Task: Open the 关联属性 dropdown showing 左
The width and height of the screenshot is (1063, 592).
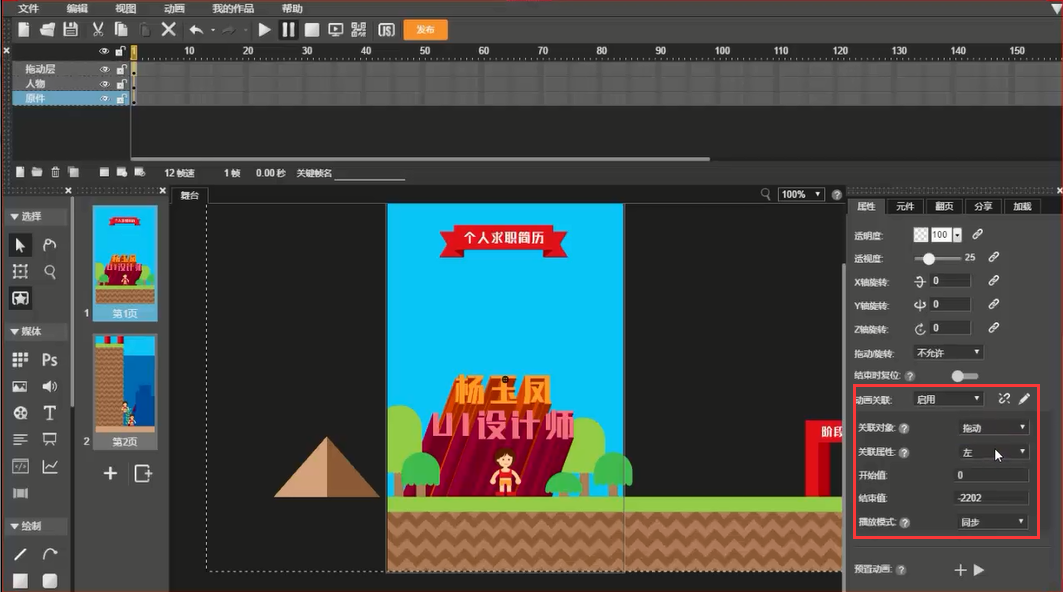Action: [993, 452]
